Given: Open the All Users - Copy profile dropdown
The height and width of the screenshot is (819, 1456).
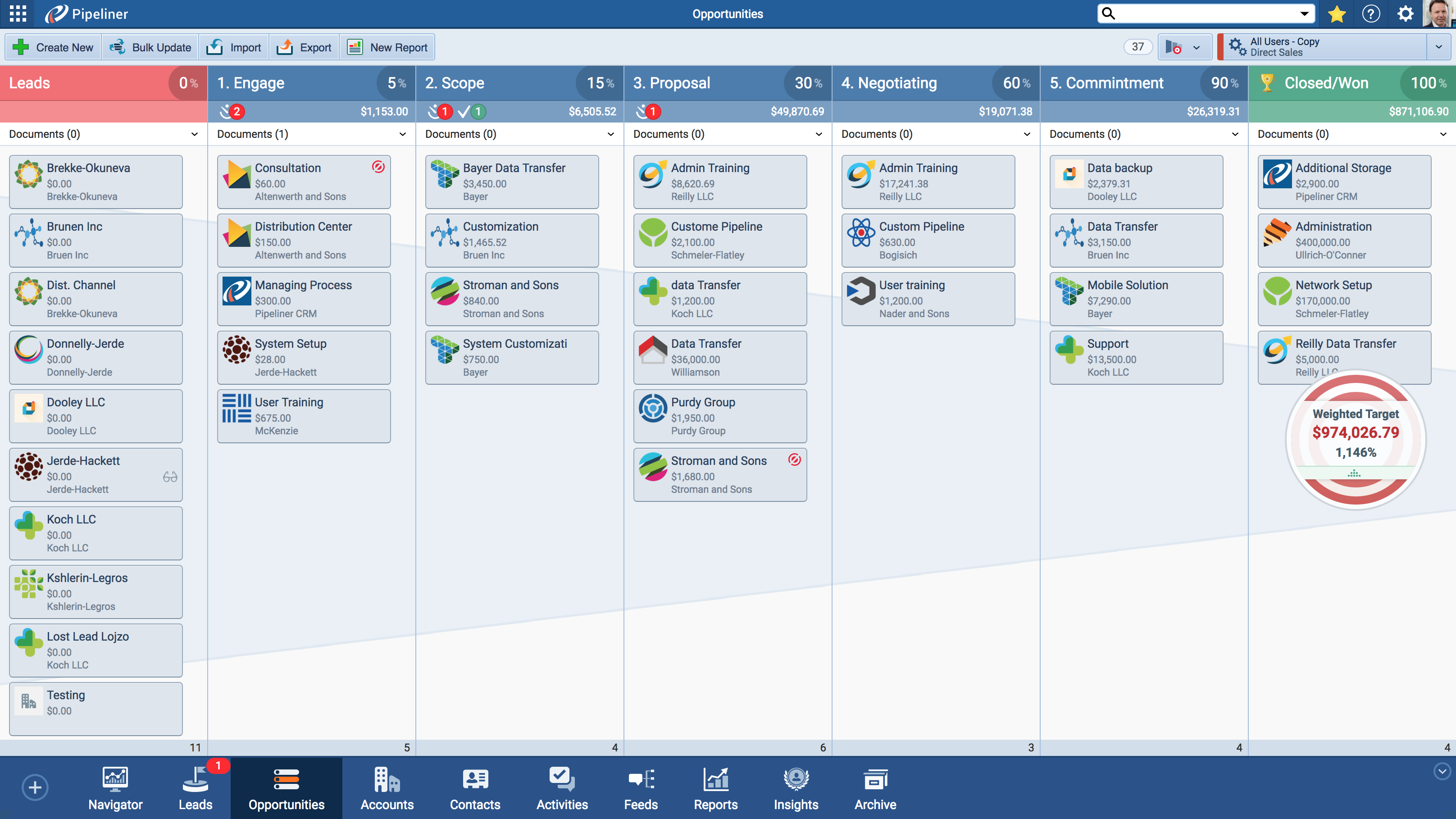Looking at the screenshot, I should pyautogui.click(x=1438, y=47).
